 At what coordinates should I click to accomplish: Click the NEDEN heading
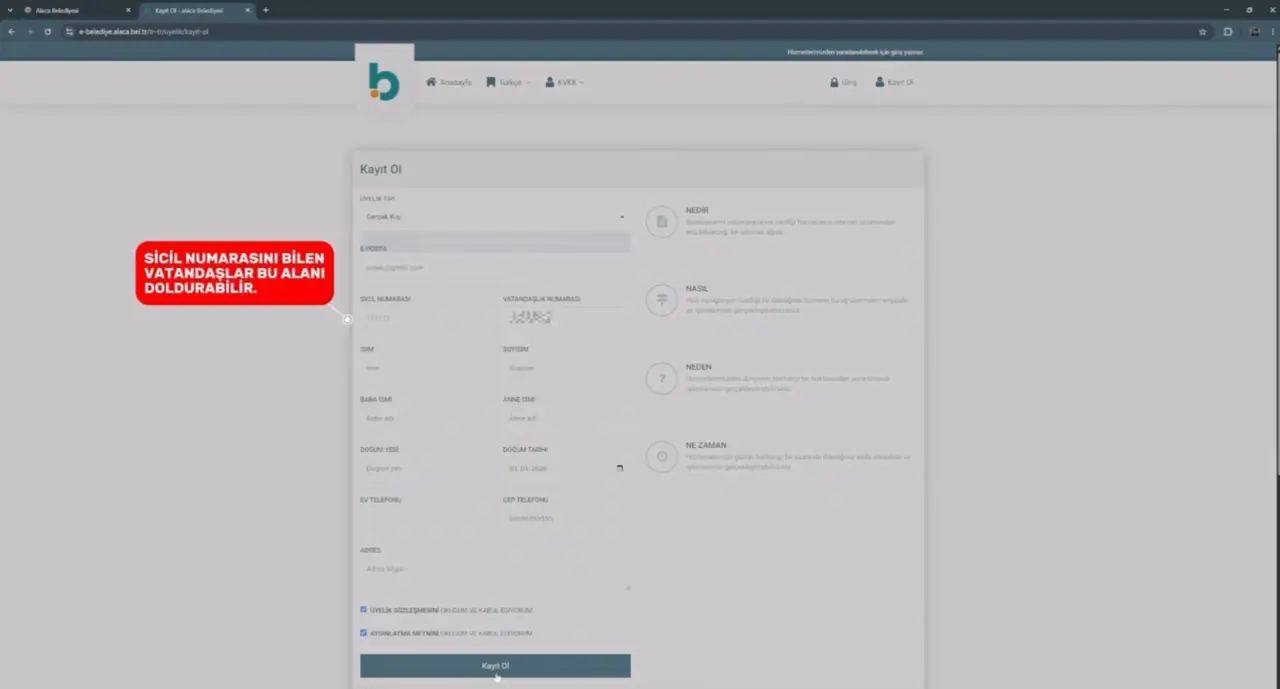click(x=699, y=367)
